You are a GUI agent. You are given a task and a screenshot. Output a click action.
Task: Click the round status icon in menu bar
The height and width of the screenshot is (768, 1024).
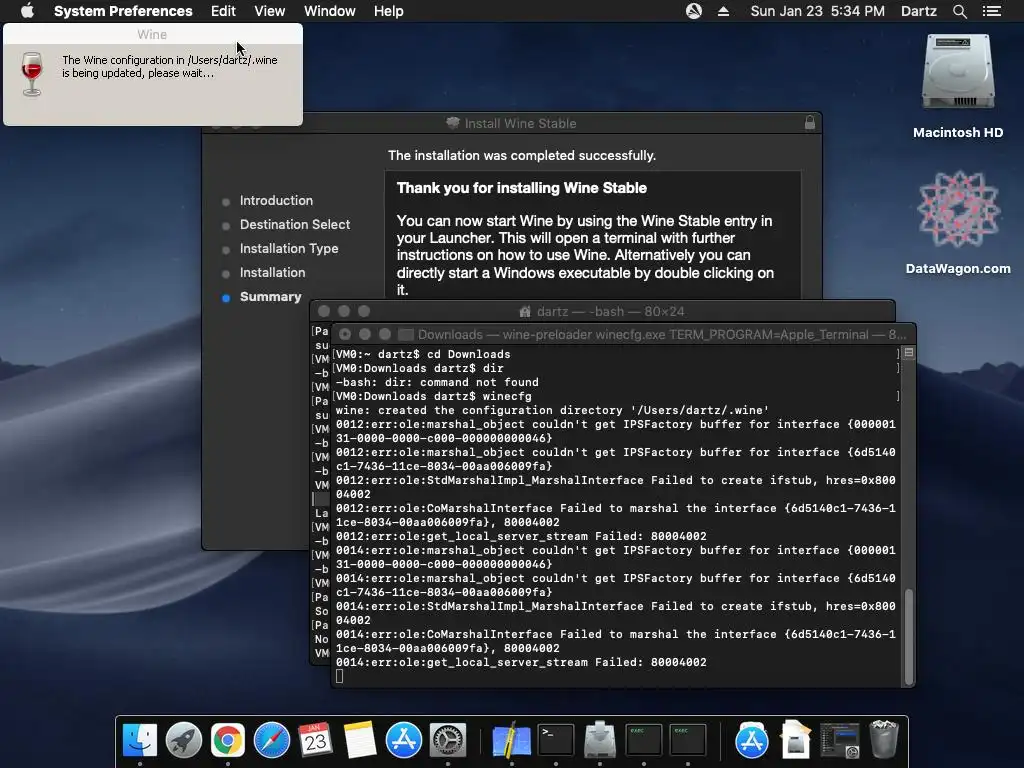point(694,11)
